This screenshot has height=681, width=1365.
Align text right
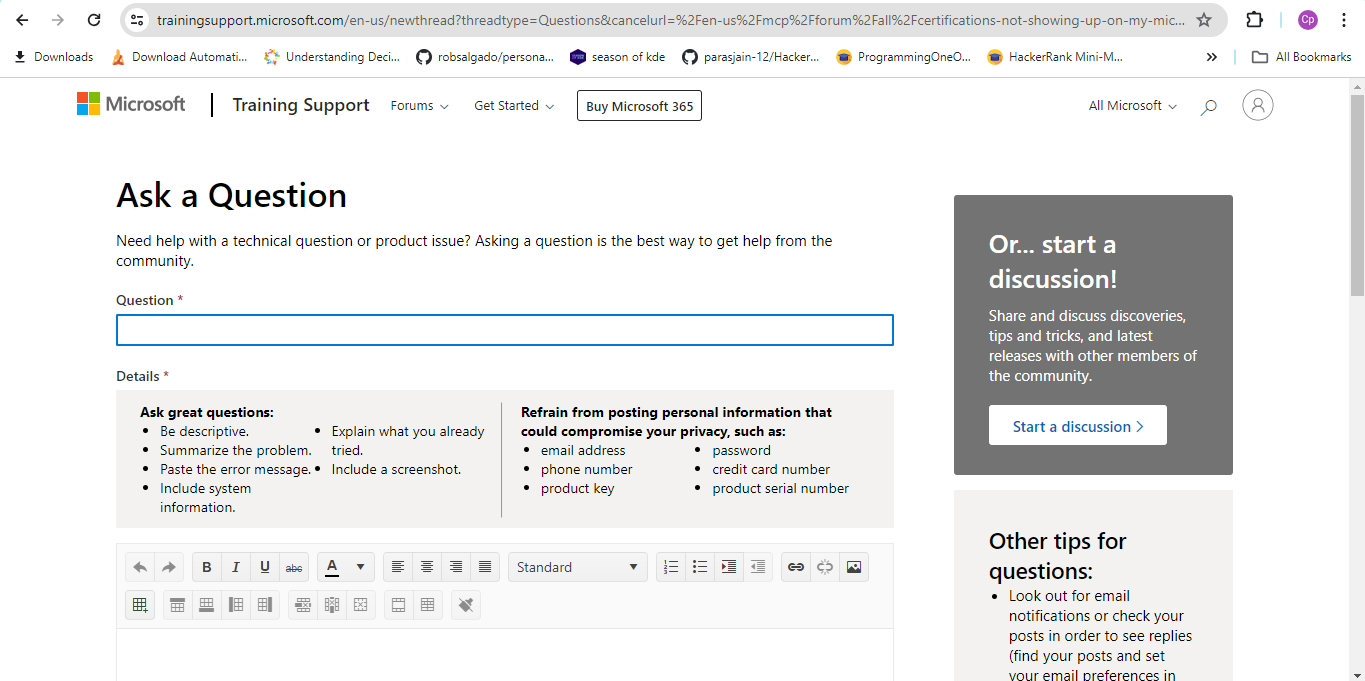coord(456,567)
